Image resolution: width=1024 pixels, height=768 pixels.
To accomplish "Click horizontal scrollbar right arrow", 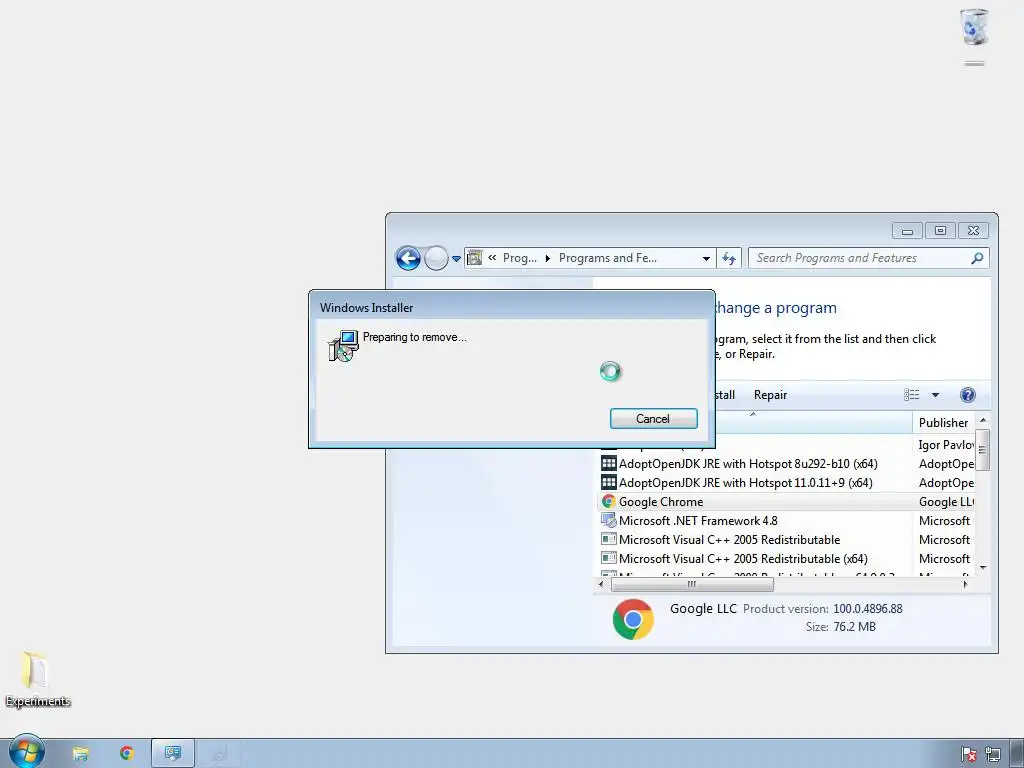I will [966, 584].
